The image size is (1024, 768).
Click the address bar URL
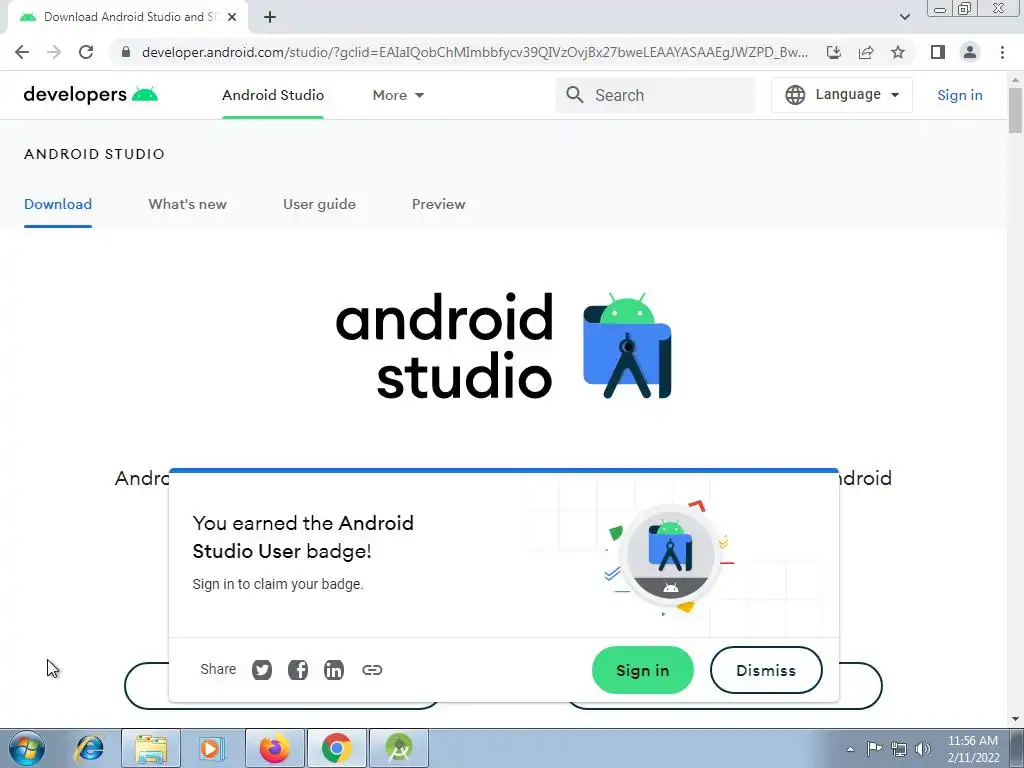click(475, 52)
